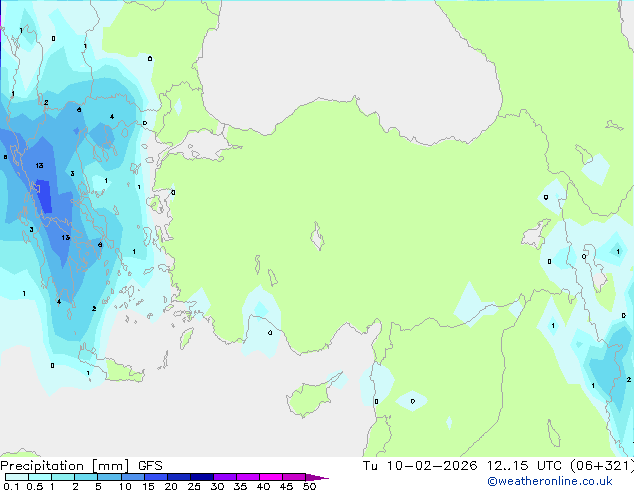Click the 1–2 mm legend color swatch
This screenshot has width=634, height=490.
(x=63, y=477)
